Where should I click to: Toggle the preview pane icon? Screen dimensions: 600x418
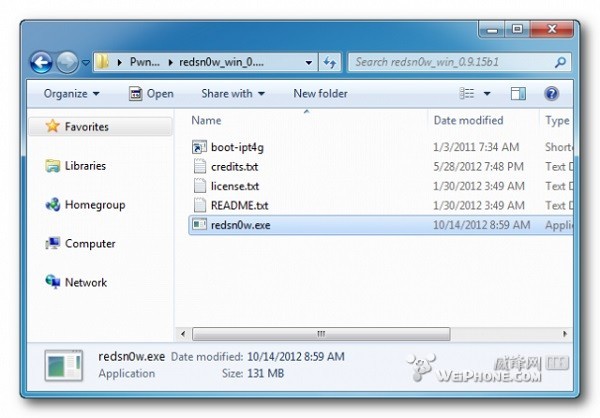coord(518,94)
